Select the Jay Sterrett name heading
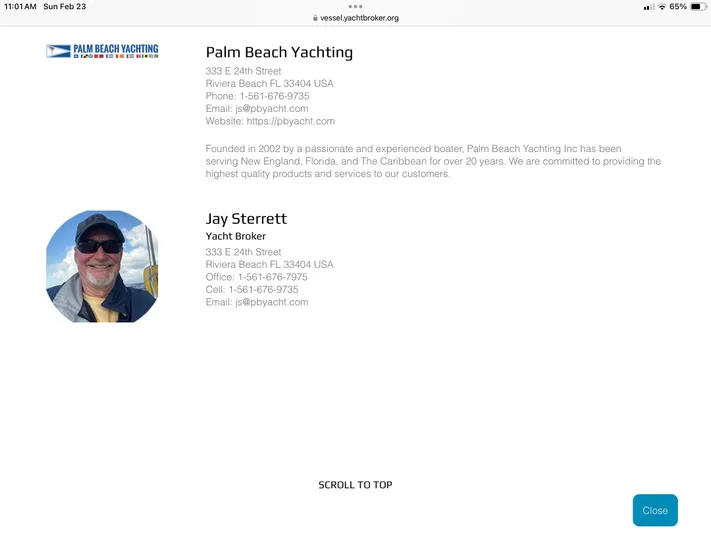Screen dimensions: 711x533 pos(246,219)
